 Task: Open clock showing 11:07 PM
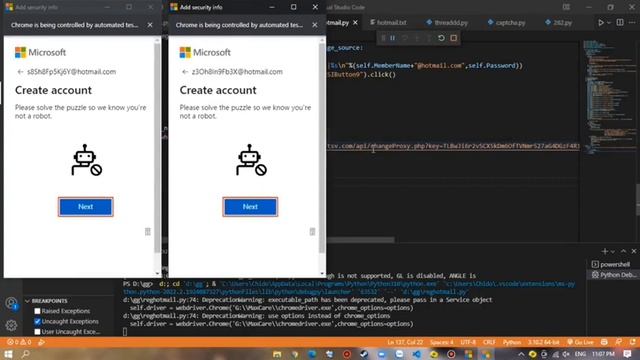tap(603, 354)
